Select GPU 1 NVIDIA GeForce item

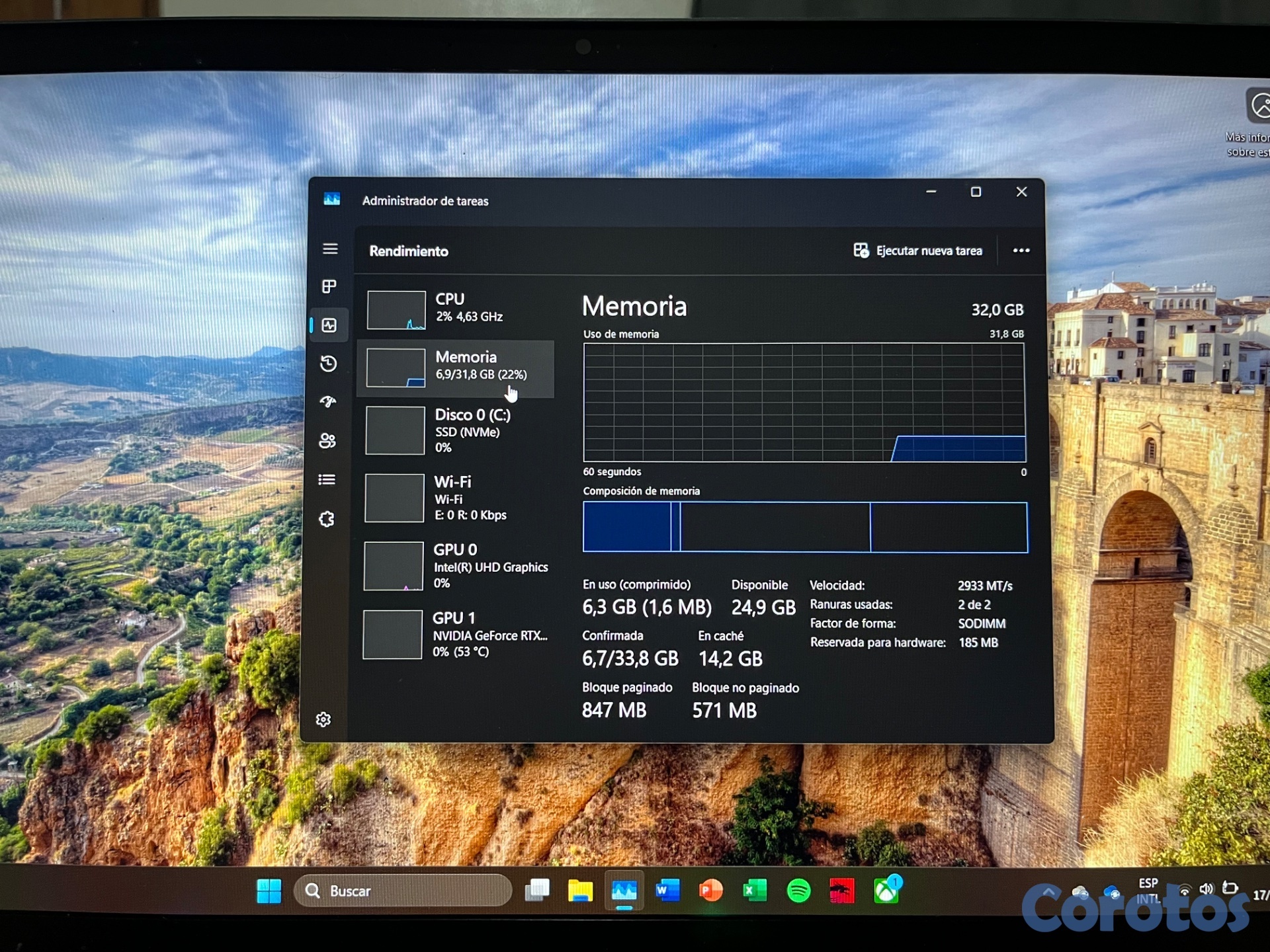(x=456, y=635)
